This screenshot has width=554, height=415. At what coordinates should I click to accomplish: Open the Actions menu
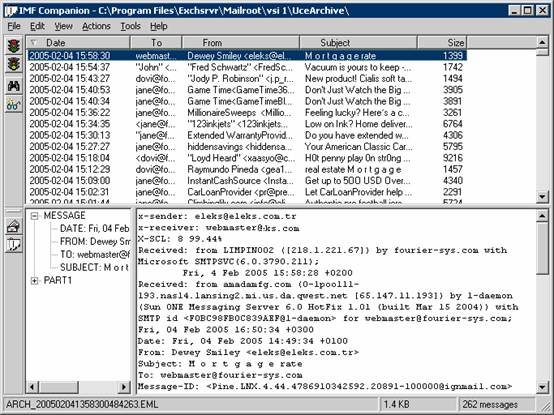(x=96, y=26)
